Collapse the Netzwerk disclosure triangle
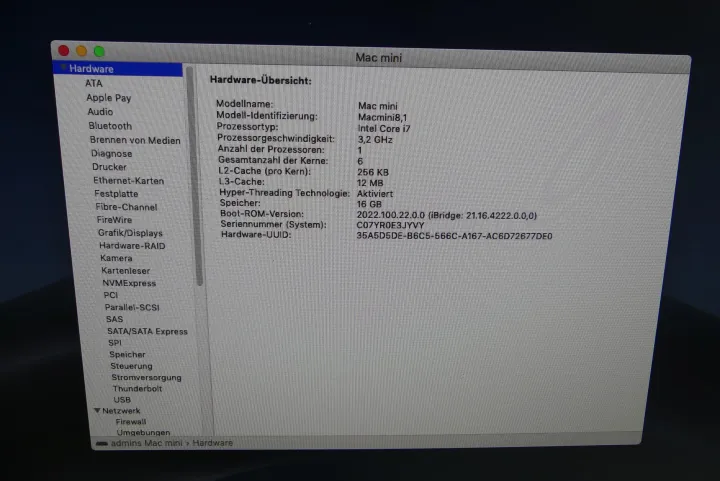 coord(97,410)
